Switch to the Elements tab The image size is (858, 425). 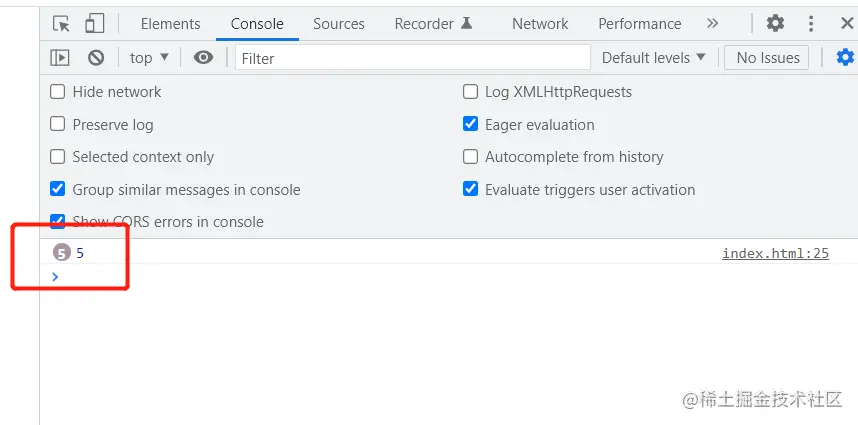(x=170, y=23)
